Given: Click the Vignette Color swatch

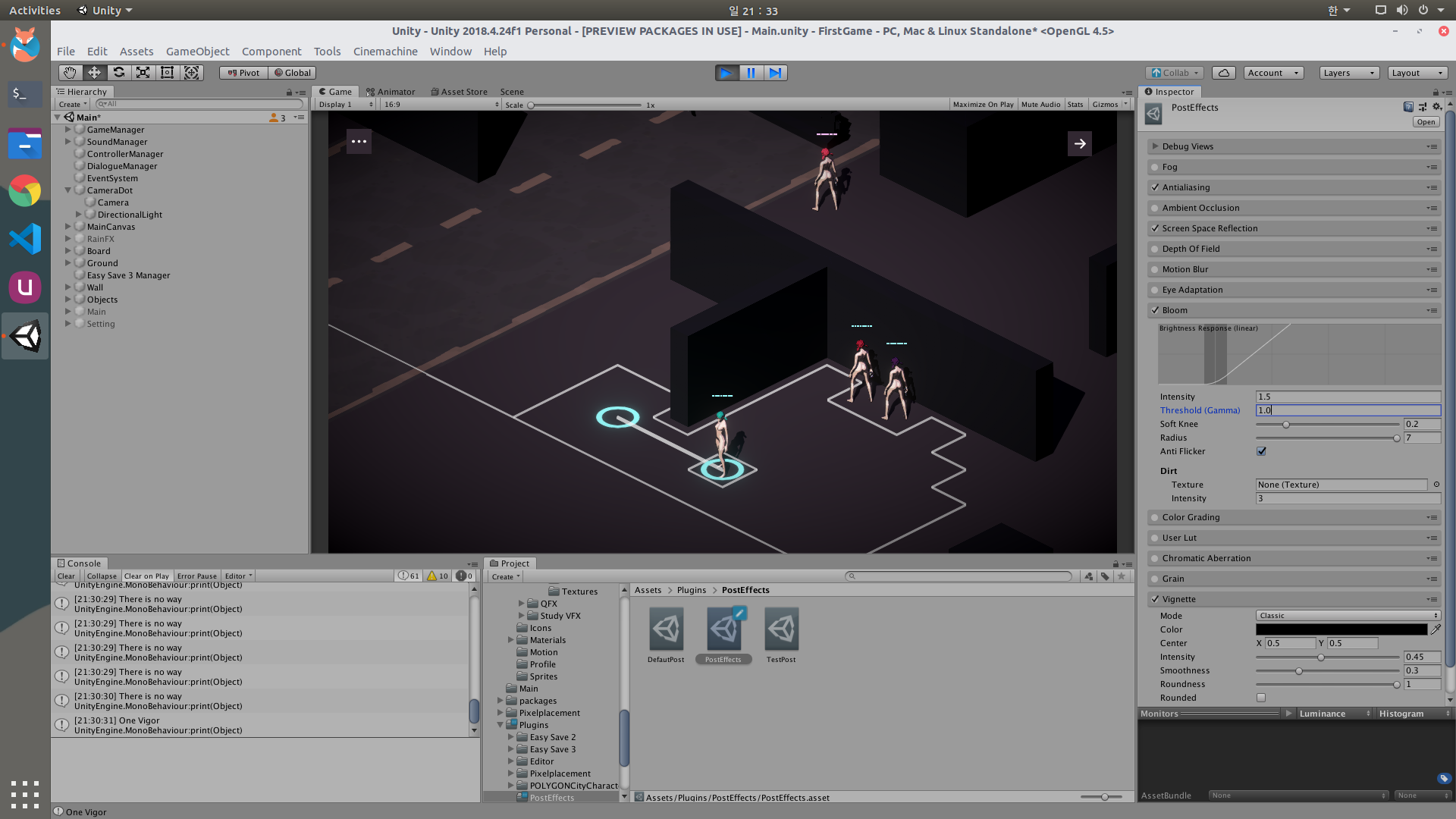Looking at the screenshot, I should click(x=1341, y=629).
